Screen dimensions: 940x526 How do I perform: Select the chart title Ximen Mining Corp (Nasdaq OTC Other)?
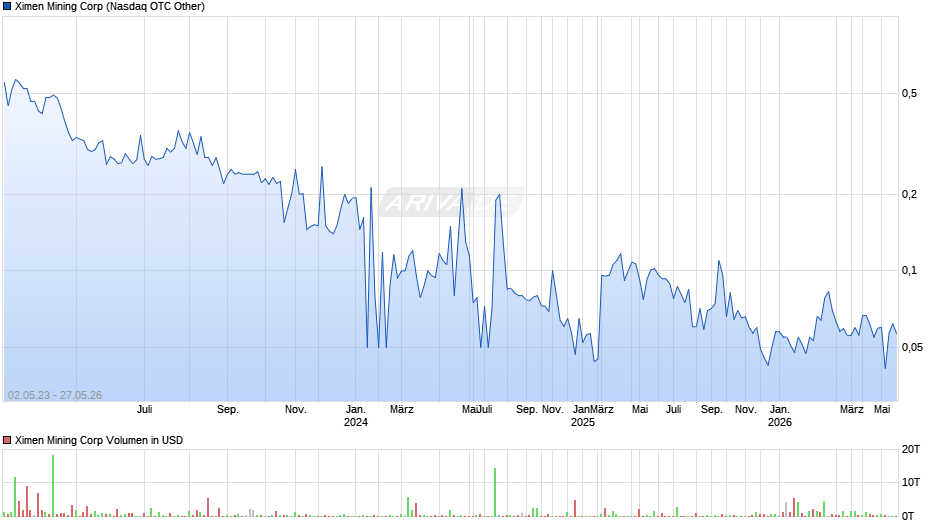[110, 7]
